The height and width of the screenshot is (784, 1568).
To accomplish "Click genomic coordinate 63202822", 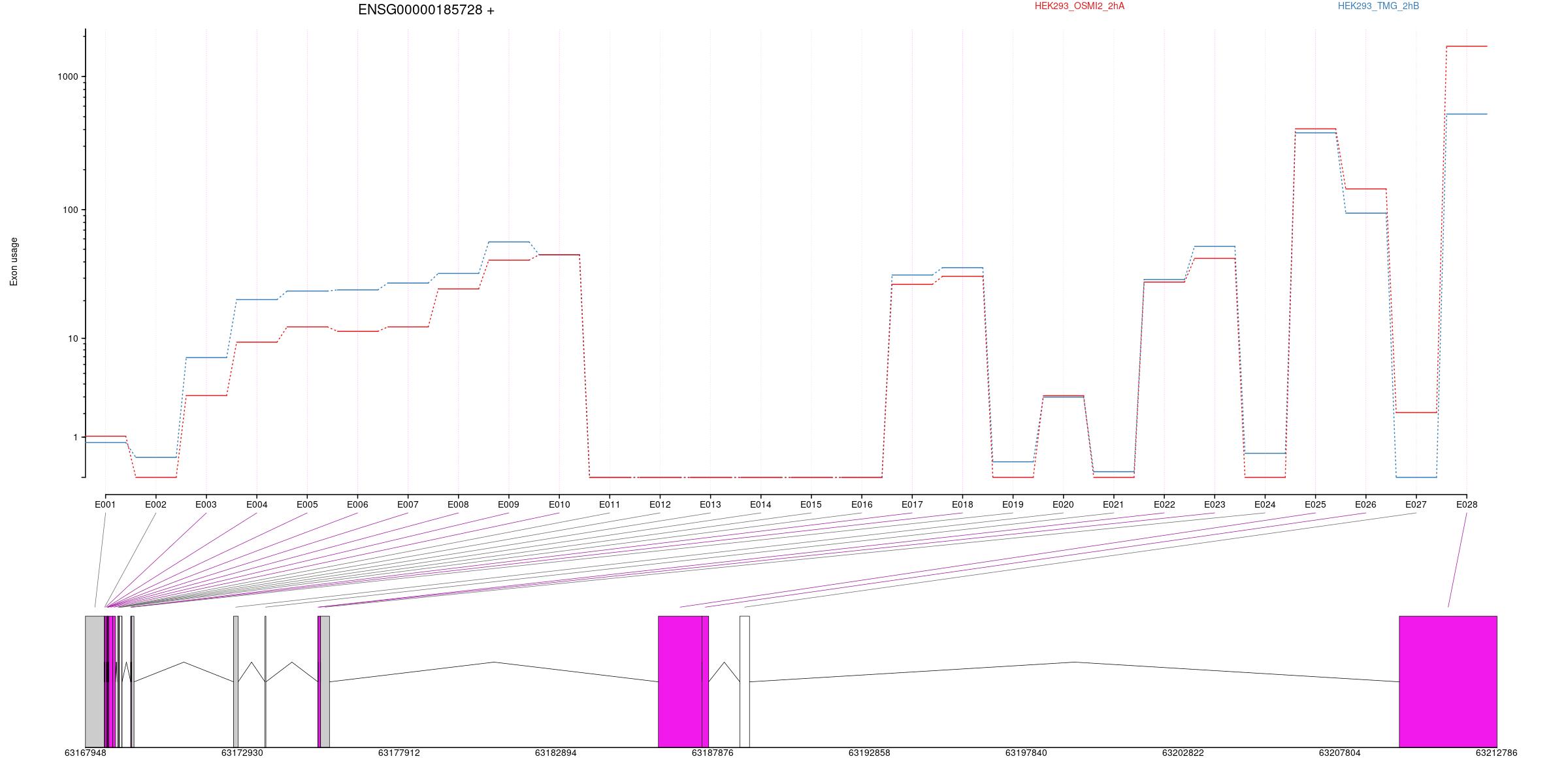I will click(1183, 753).
